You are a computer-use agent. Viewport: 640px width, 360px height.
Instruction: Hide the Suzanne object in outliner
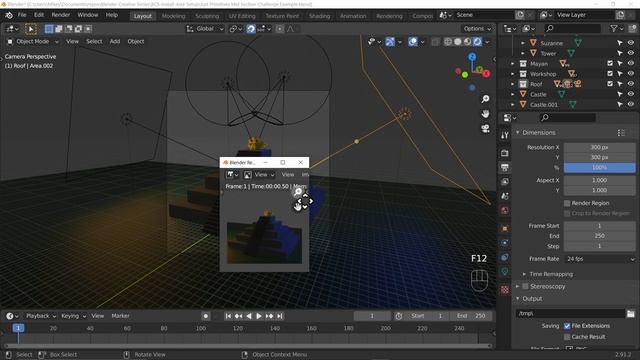click(x=631, y=43)
